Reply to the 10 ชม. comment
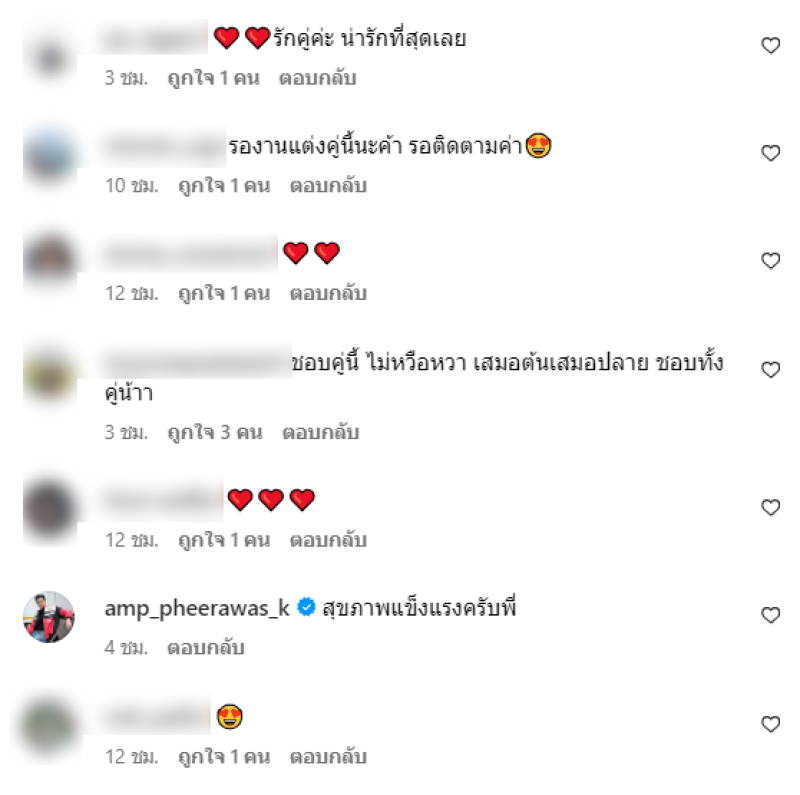 pos(328,186)
